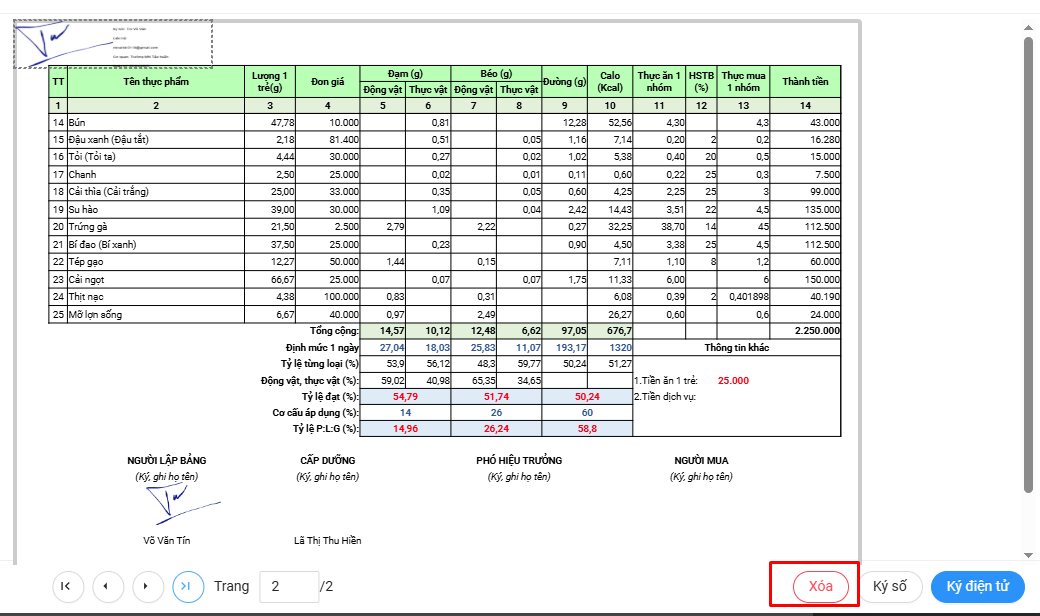Click the PHÓ HIỆU TRƯỞNG signature heading

pos(518,461)
